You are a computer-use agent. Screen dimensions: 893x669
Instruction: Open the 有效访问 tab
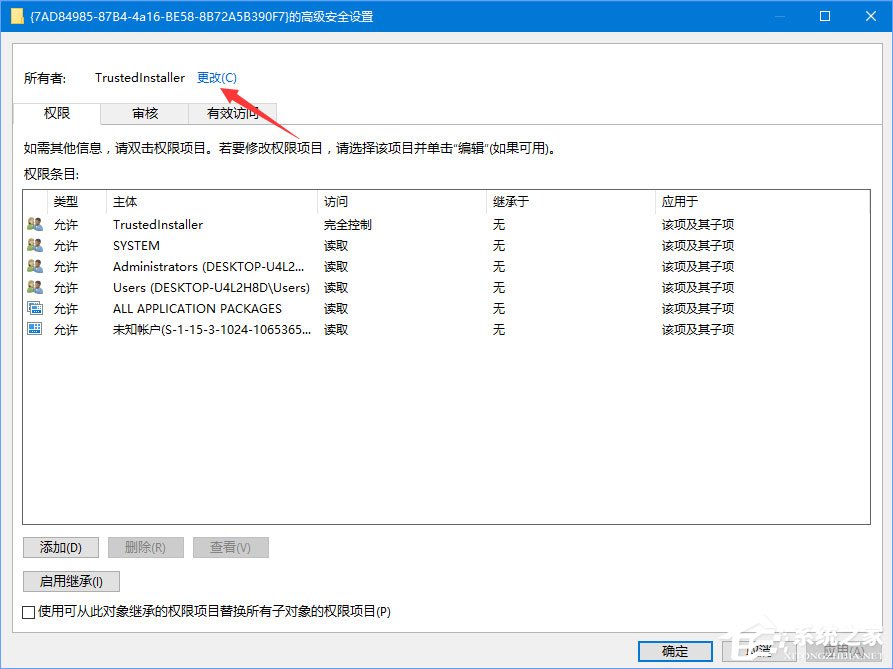232,113
